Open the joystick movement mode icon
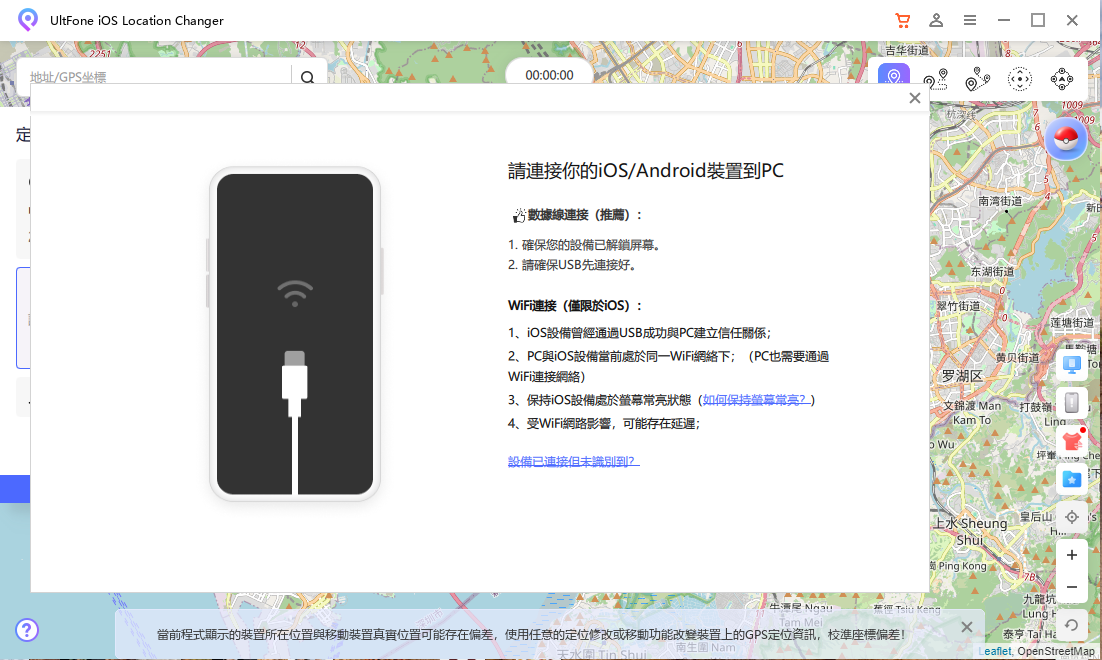Screen dimensions: 1102x660 point(1019,77)
